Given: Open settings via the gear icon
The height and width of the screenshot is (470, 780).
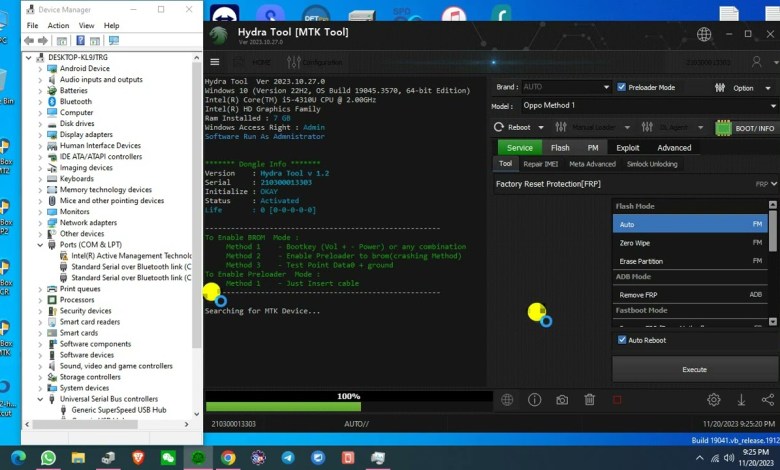Looking at the screenshot, I should (x=714, y=400).
